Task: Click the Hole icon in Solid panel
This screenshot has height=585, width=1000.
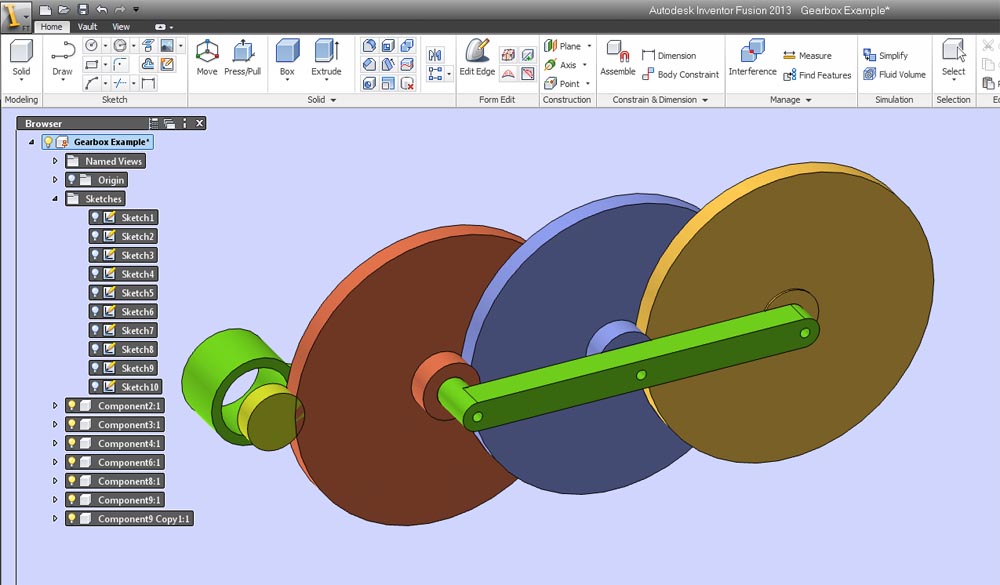Action: tap(369, 83)
